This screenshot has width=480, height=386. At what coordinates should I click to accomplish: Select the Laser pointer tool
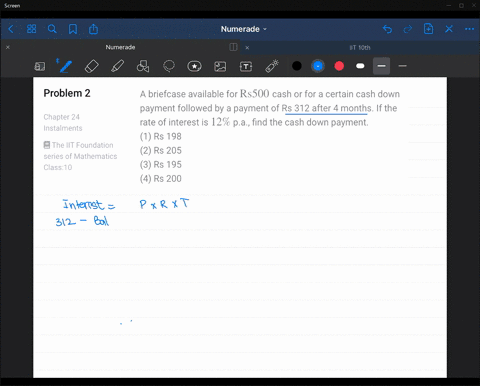click(272, 66)
